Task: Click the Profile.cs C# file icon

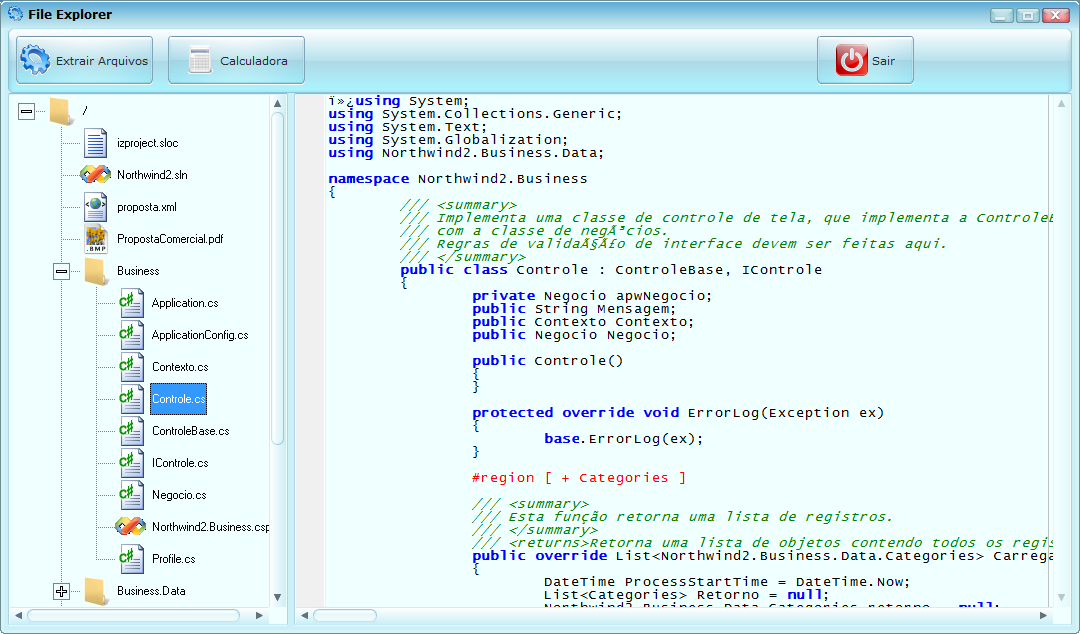Action: [x=131, y=559]
